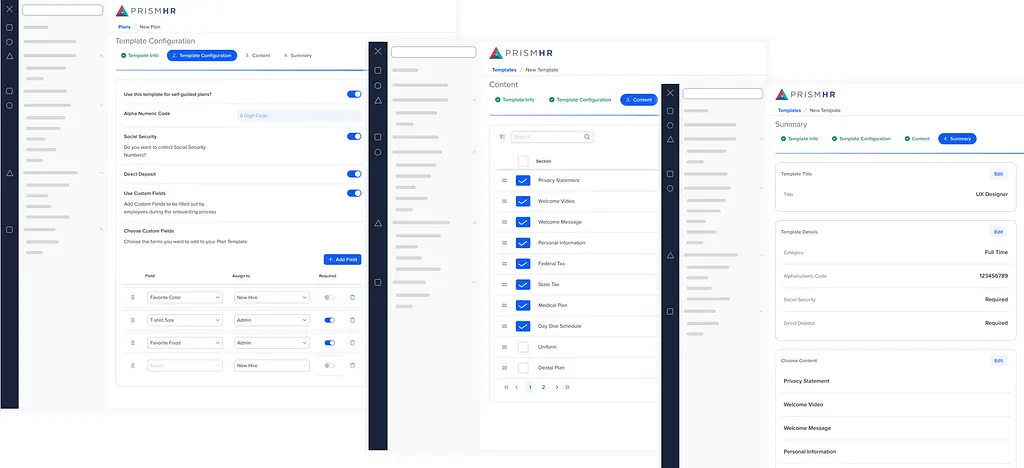Click drag handle for Welcome Video row
This screenshot has height=468, width=1024.
[x=504, y=201]
